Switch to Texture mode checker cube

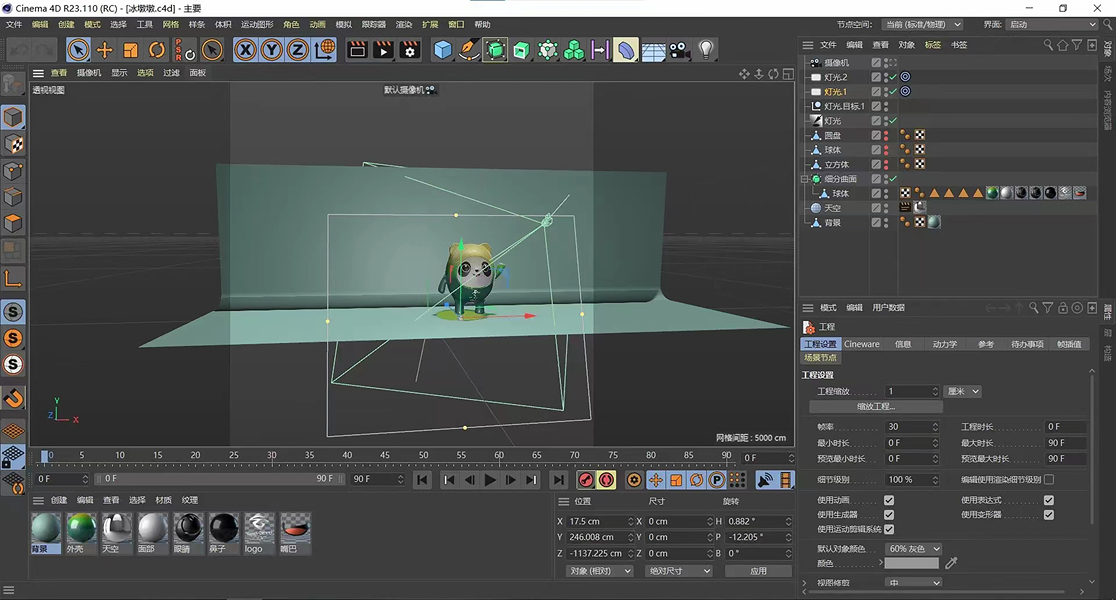point(14,144)
